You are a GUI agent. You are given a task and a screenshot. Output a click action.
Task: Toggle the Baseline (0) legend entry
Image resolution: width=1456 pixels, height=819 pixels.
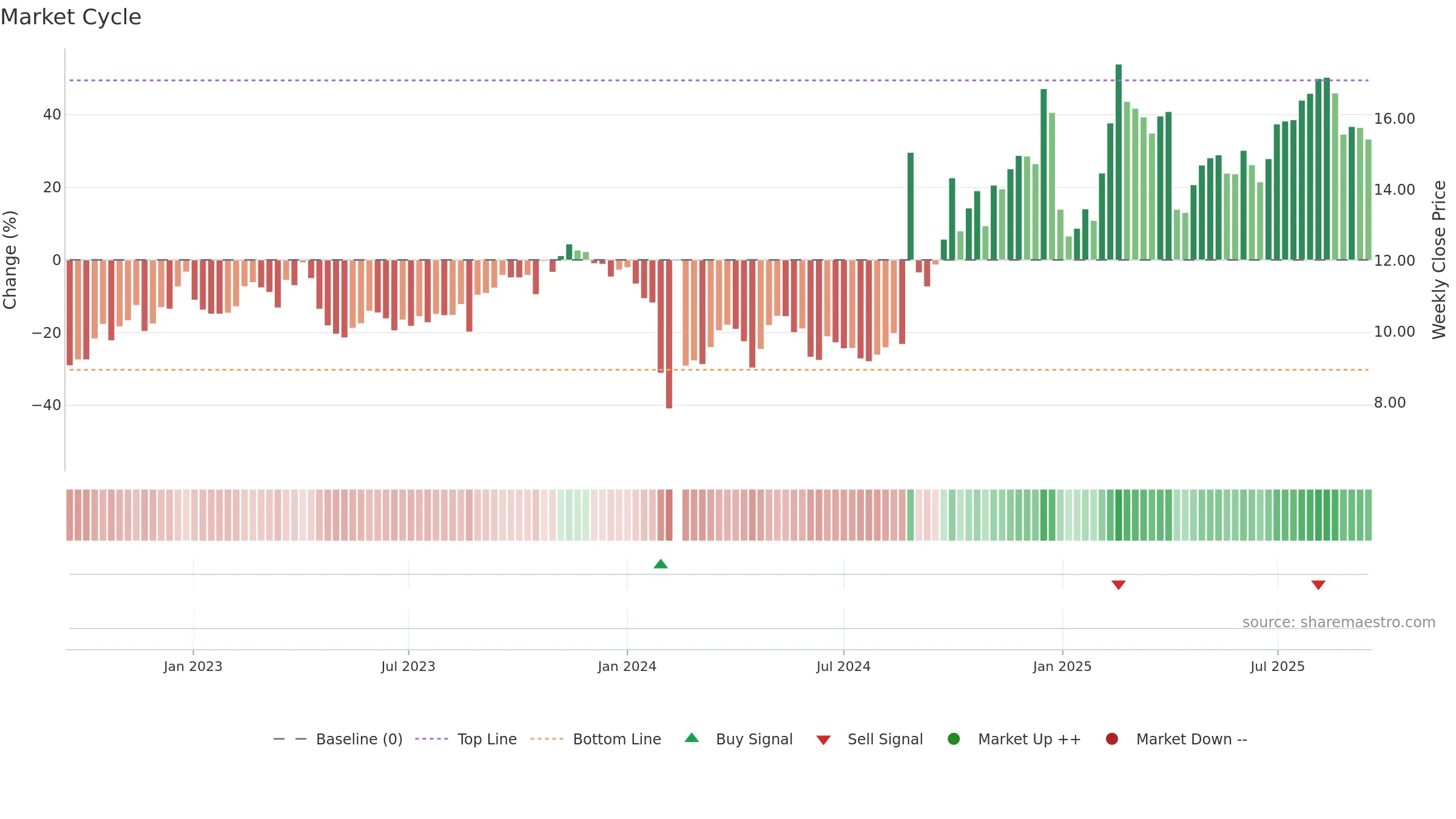[x=338, y=739]
